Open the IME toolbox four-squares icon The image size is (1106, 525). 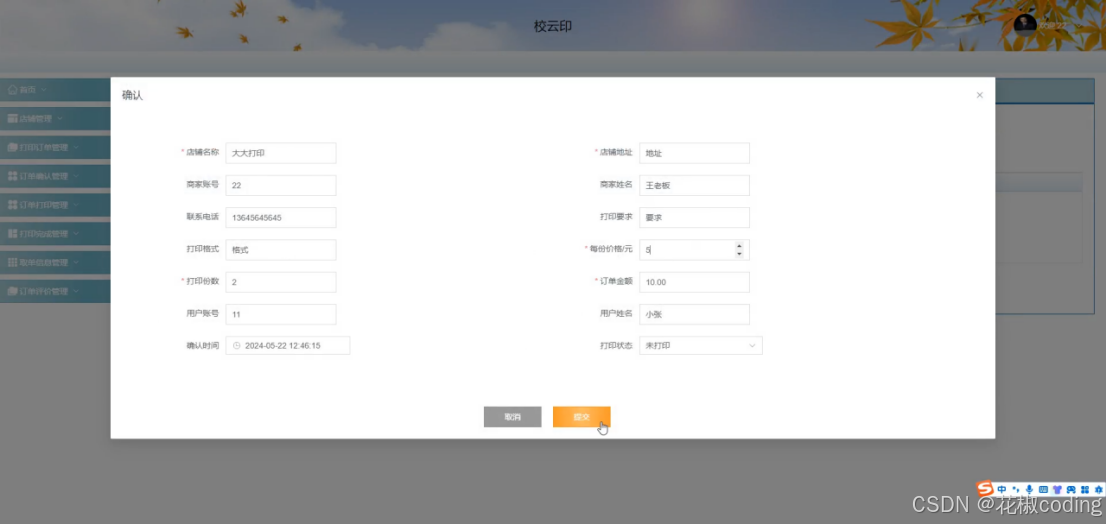pyautogui.click(x=1085, y=489)
